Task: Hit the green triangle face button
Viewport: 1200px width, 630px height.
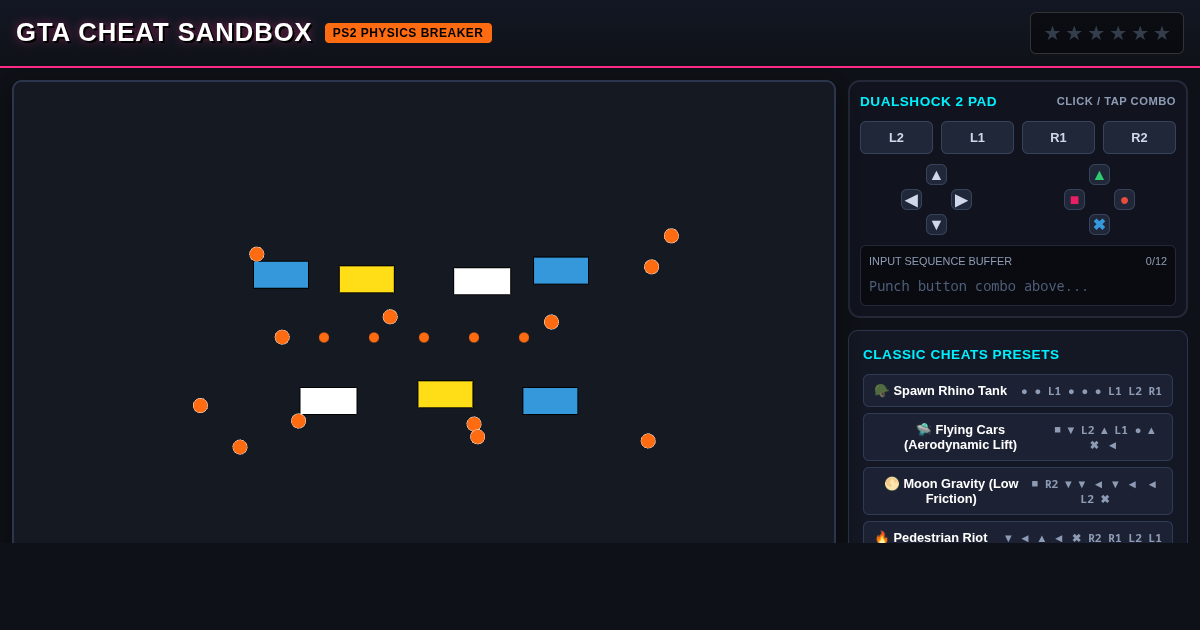Action: (x=1099, y=175)
